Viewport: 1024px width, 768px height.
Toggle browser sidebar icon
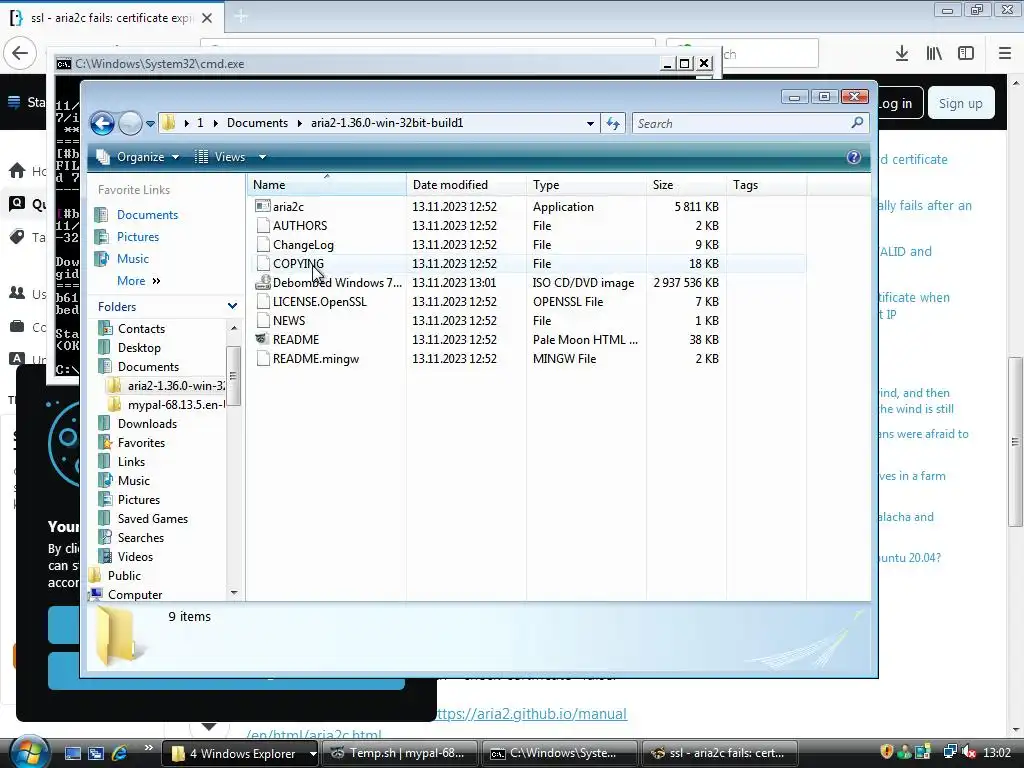[966, 53]
